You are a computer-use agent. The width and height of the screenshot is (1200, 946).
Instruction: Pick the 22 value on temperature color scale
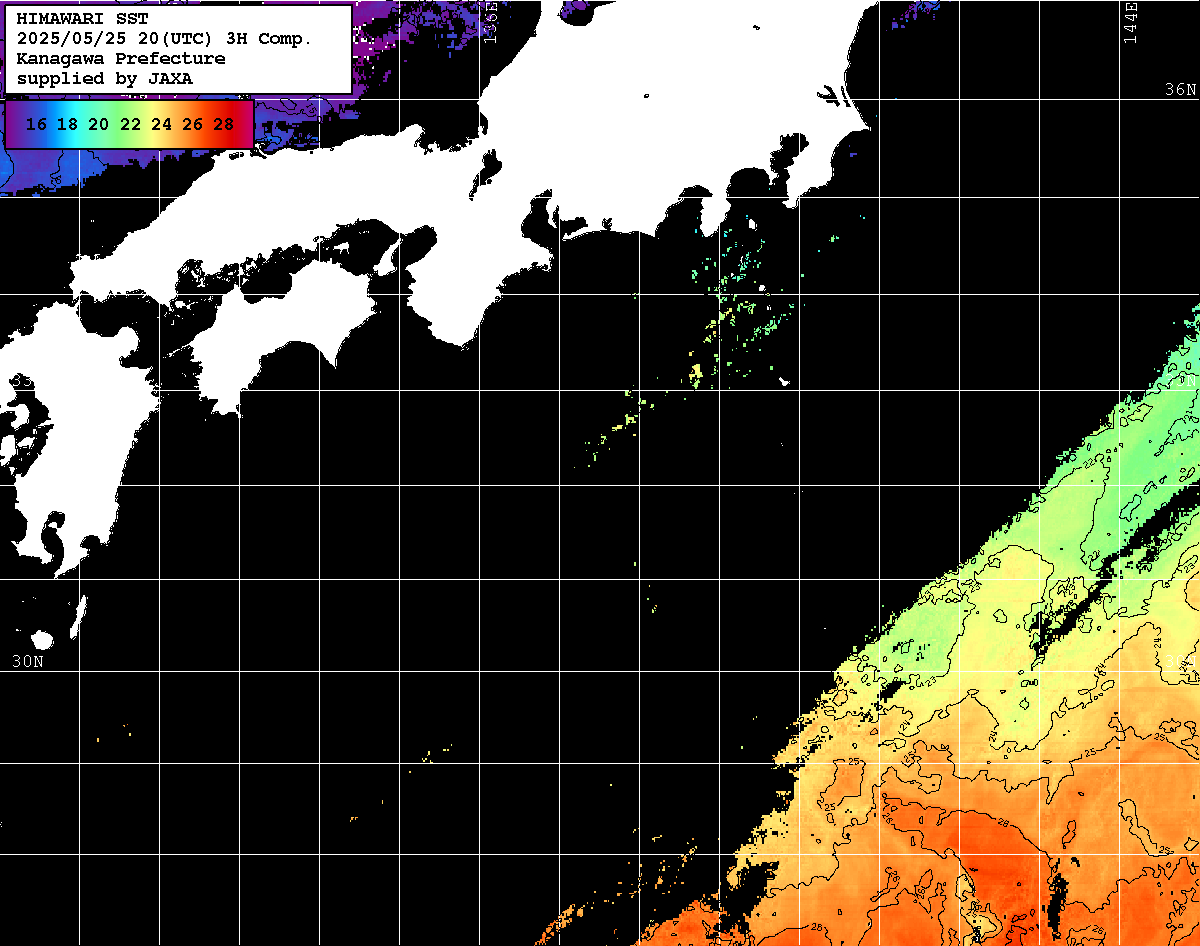(x=130, y=124)
